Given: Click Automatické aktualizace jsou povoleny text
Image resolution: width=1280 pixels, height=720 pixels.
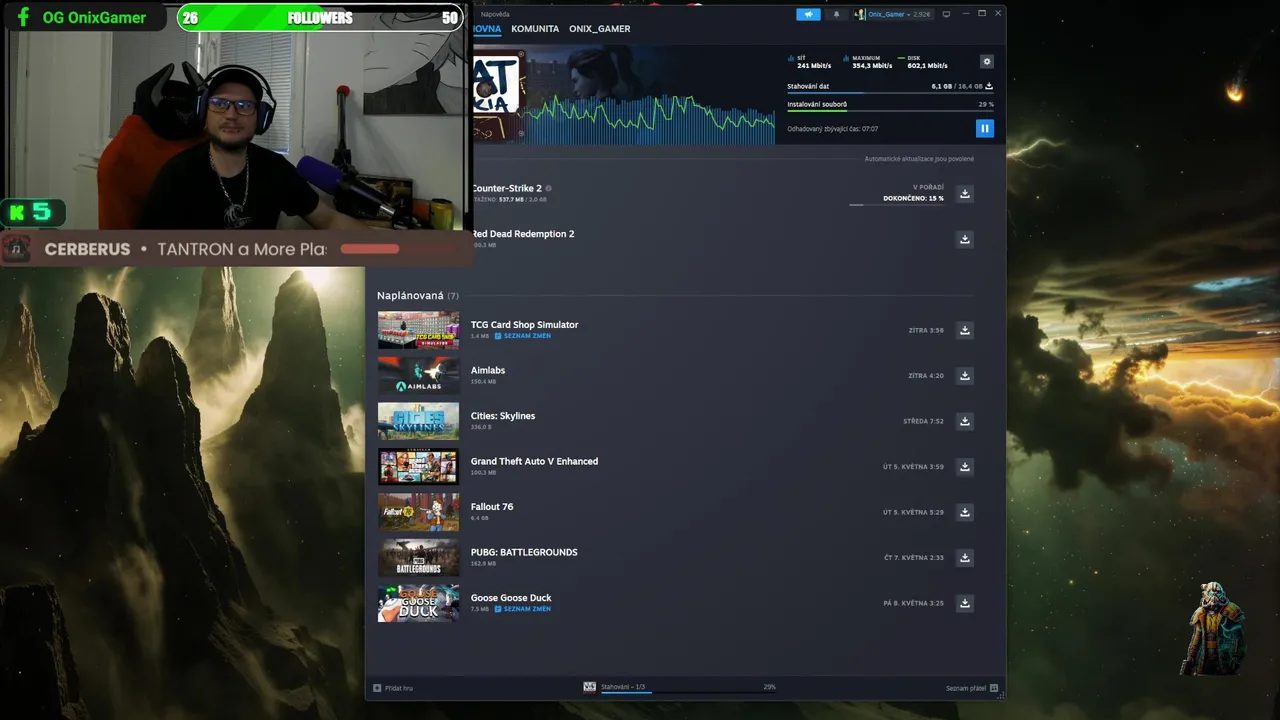Looking at the screenshot, I should pos(919,159).
